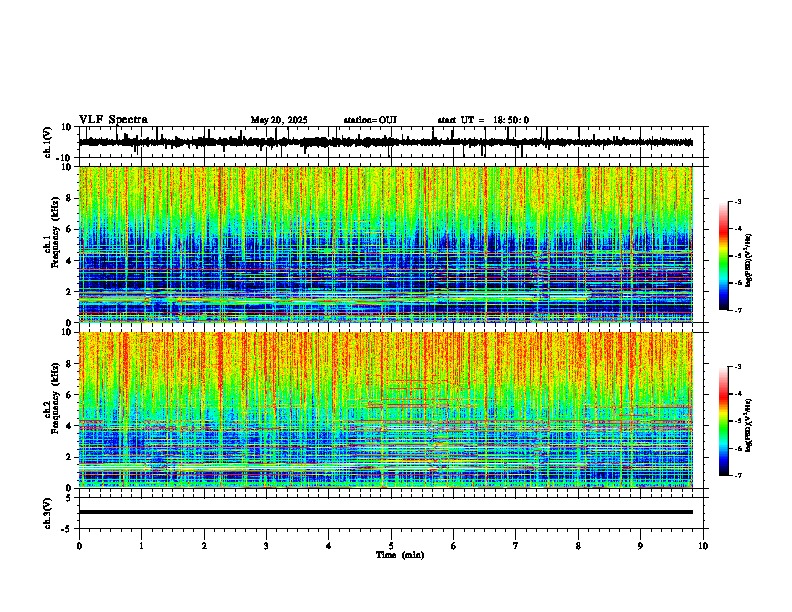Click the ch.1 spectrogram panel
792x612 pixels.
(386, 244)
